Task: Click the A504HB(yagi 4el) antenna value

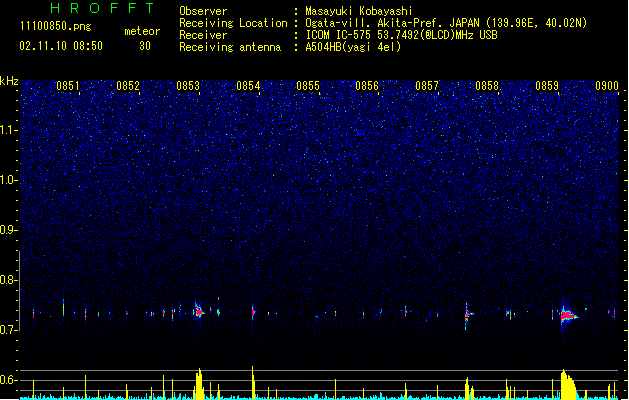Action: coord(353,47)
